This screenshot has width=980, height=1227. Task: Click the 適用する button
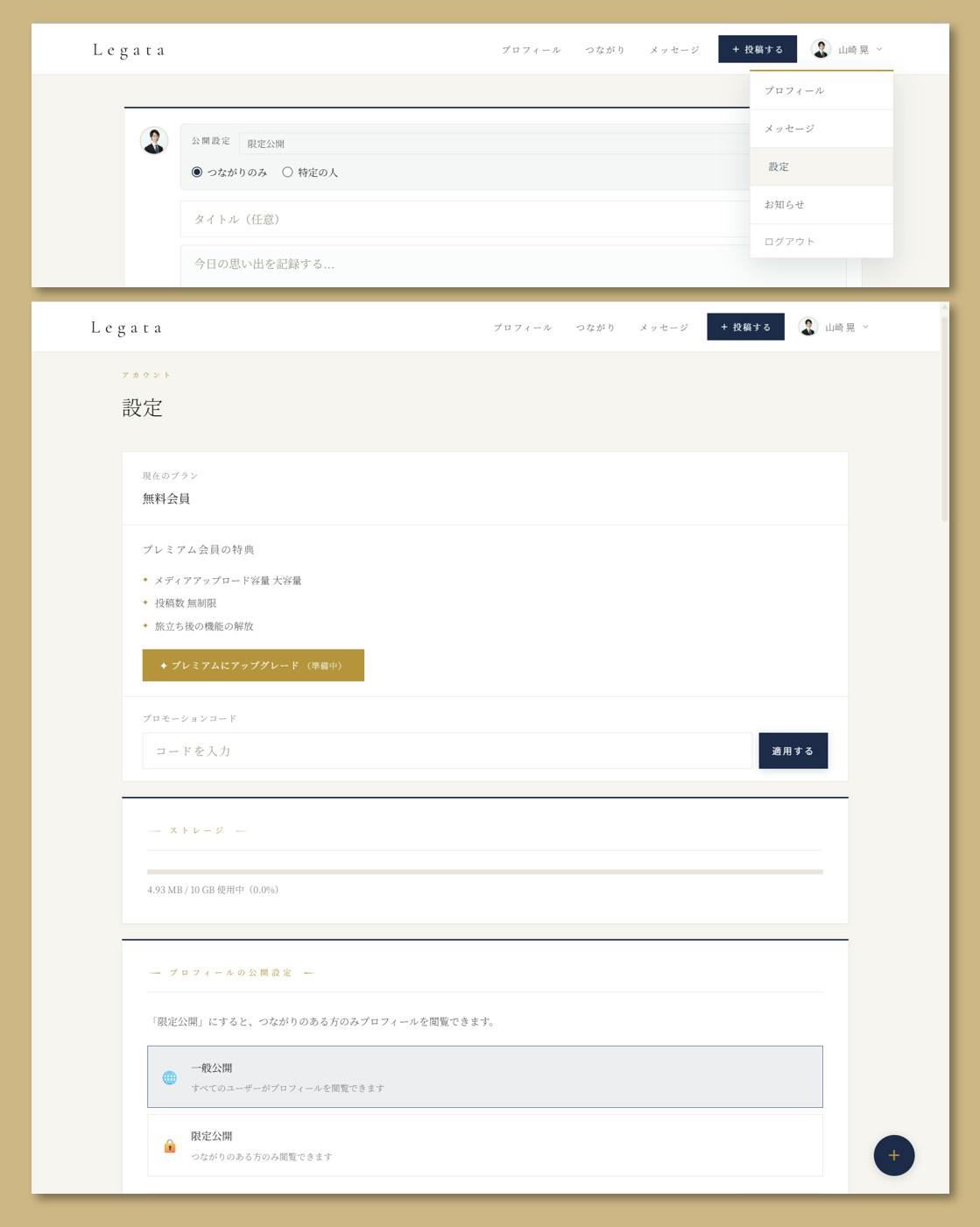793,751
